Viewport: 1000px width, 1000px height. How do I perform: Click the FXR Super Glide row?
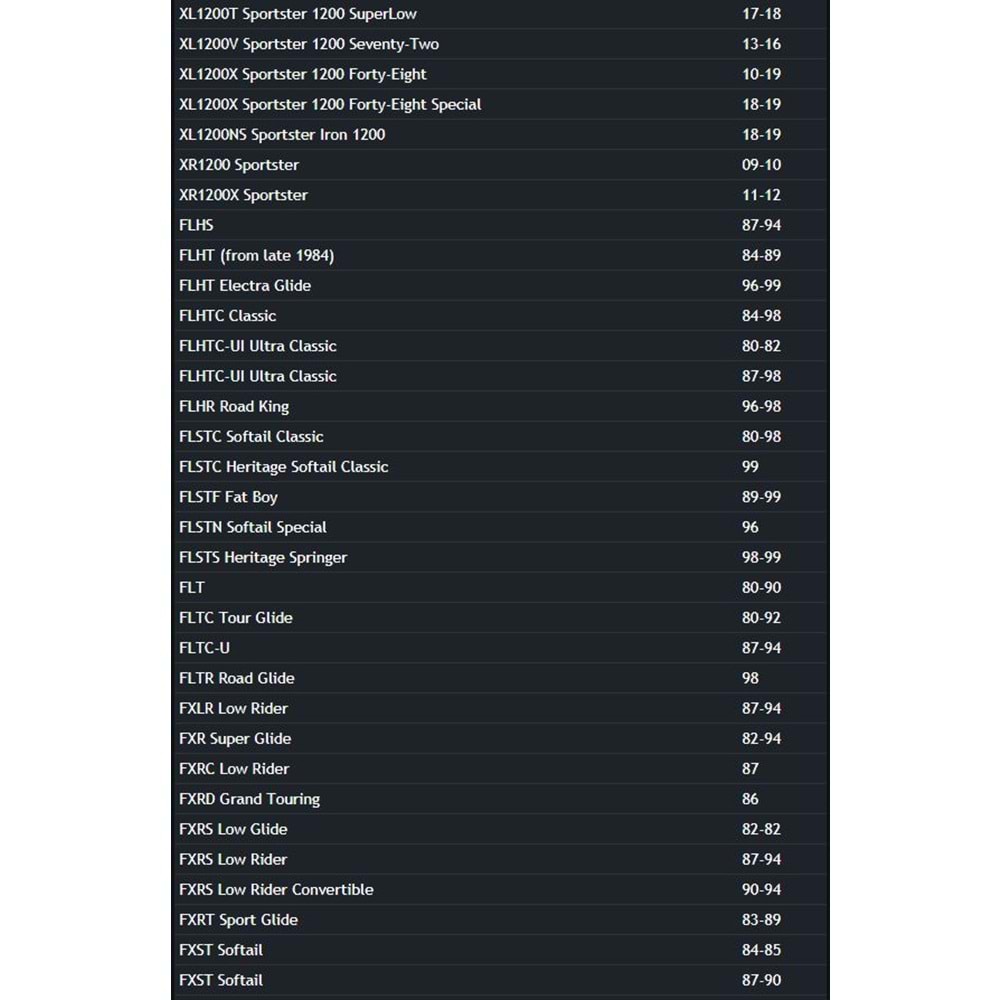[500, 739]
